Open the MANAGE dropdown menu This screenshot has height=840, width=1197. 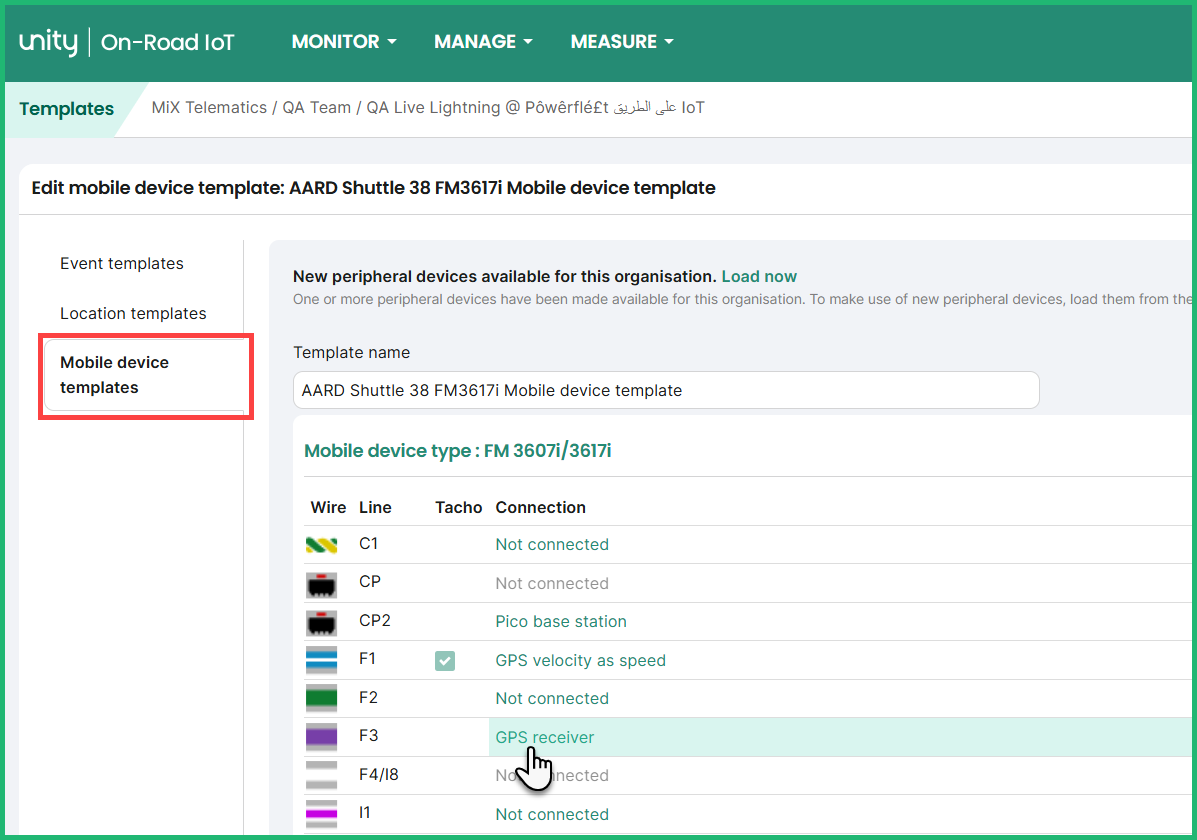point(482,41)
